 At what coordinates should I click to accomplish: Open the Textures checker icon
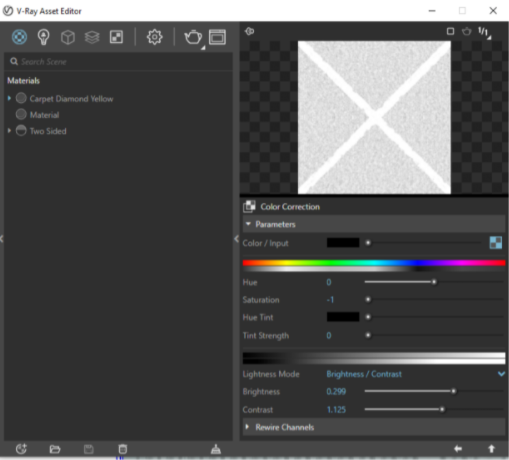[116, 37]
